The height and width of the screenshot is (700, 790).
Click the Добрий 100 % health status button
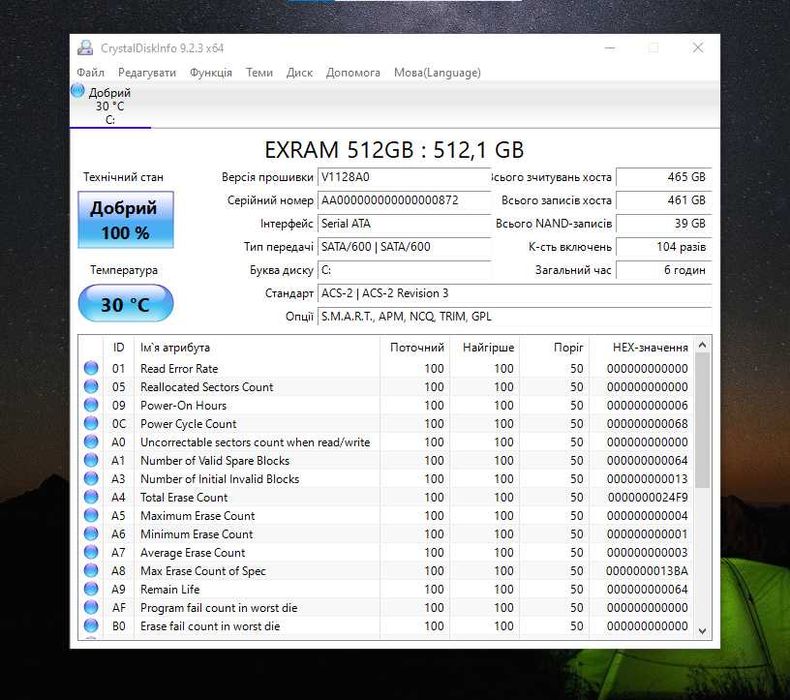click(125, 220)
